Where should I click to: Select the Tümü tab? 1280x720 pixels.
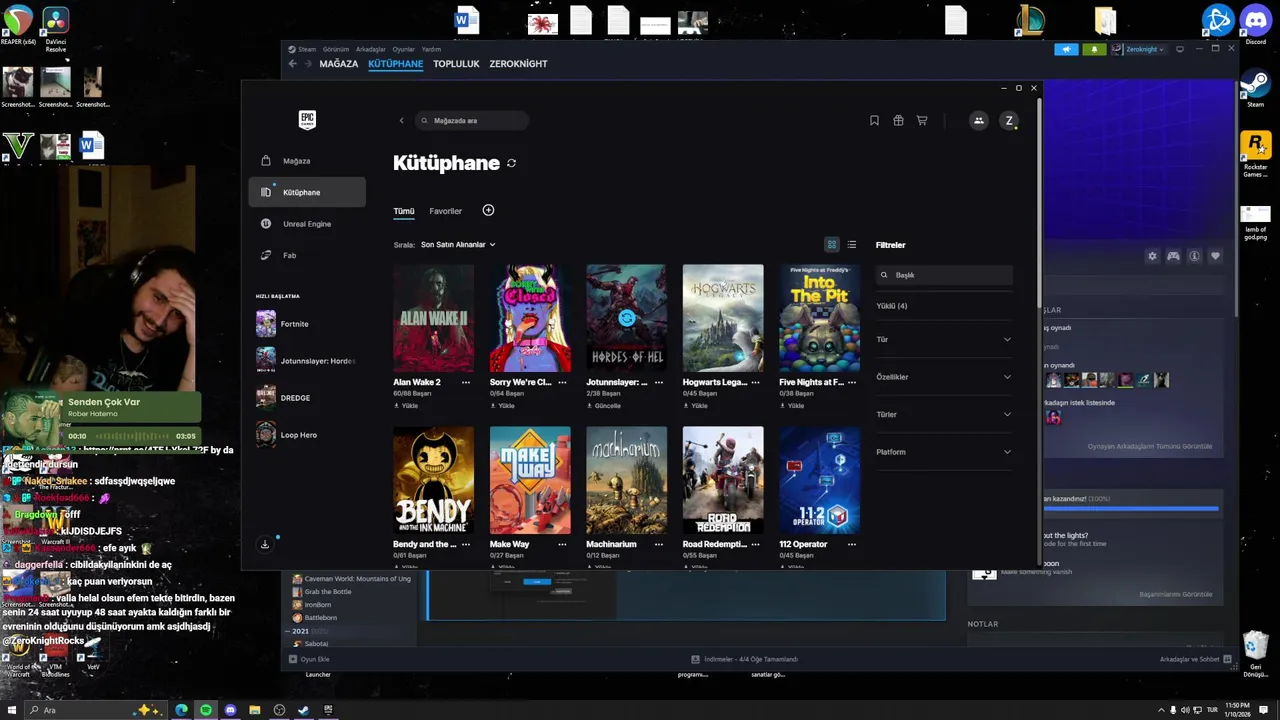[x=403, y=211]
